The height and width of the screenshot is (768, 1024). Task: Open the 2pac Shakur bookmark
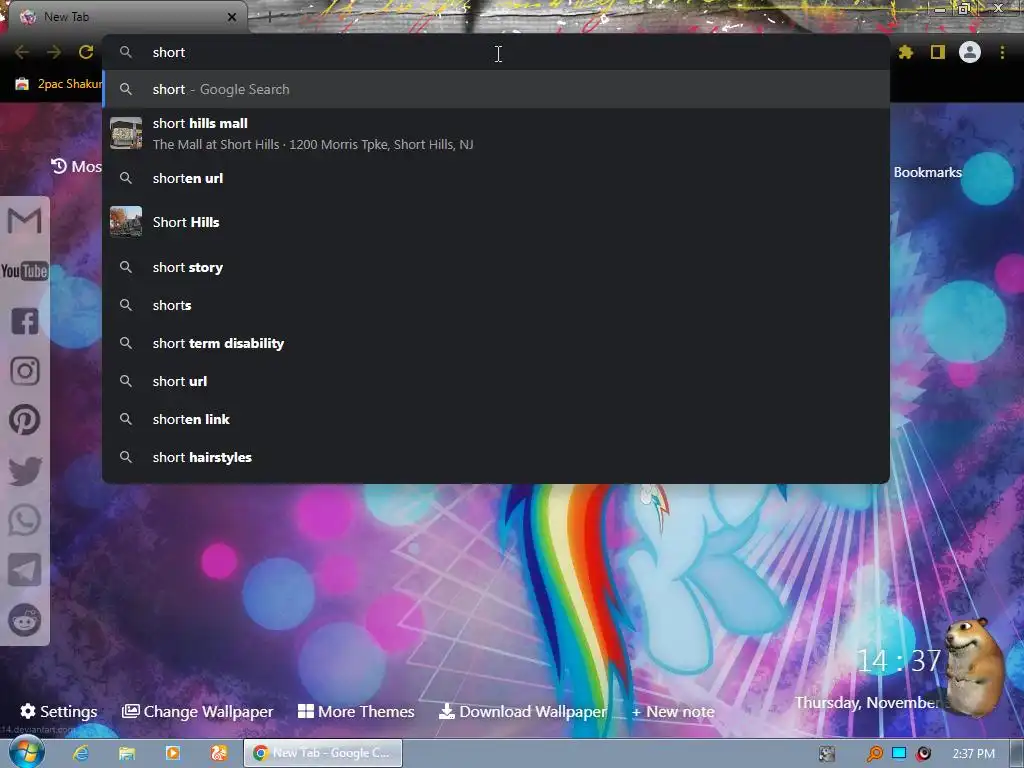coord(59,84)
